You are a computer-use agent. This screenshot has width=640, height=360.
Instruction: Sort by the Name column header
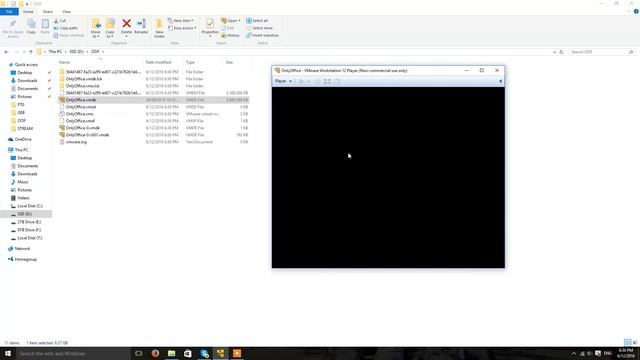pyautogui.click(x=64, y=62)
